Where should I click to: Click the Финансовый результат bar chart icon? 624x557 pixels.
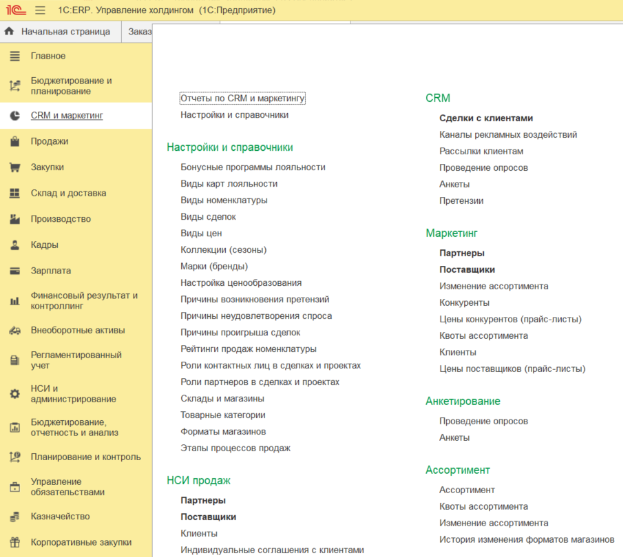point(15,301)
